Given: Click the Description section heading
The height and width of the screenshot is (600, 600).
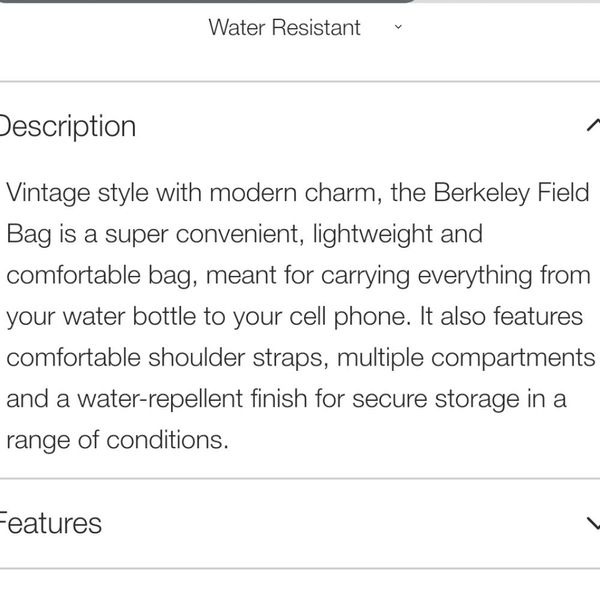Looking at the screenshot, I should [68, 127].
